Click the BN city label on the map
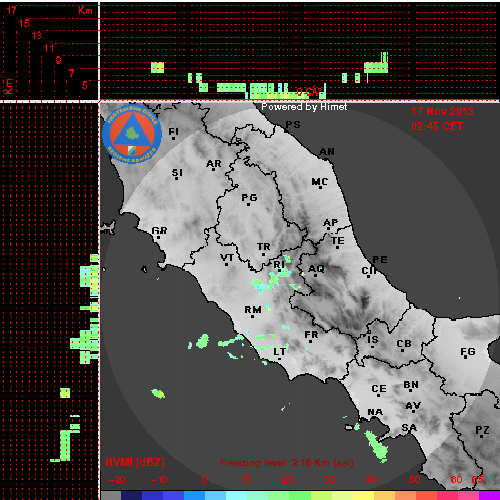 pyautogui.click(x=411, y=385)
